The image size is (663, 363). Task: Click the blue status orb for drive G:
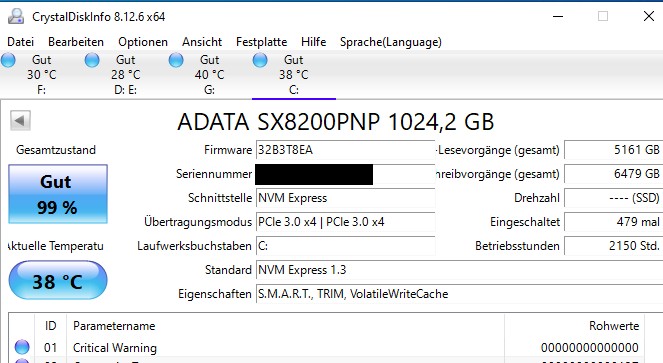[x=176, y=60]
